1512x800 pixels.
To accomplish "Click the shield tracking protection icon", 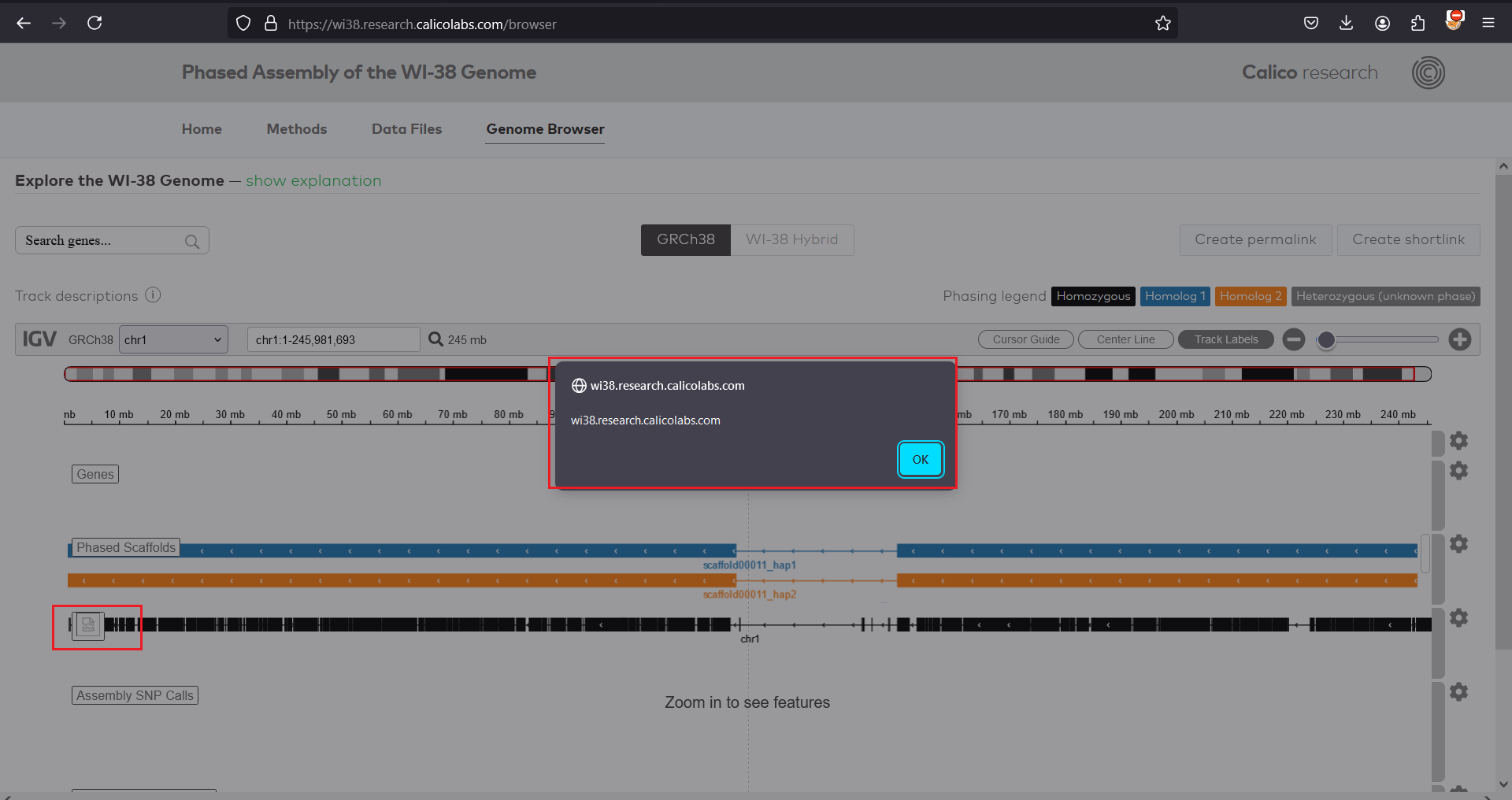I will 243,24.
